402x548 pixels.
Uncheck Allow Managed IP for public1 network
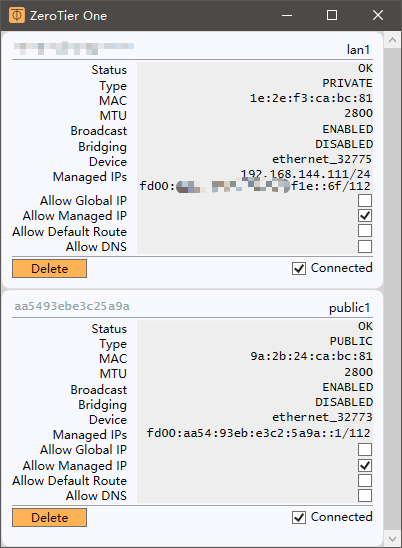365,465
